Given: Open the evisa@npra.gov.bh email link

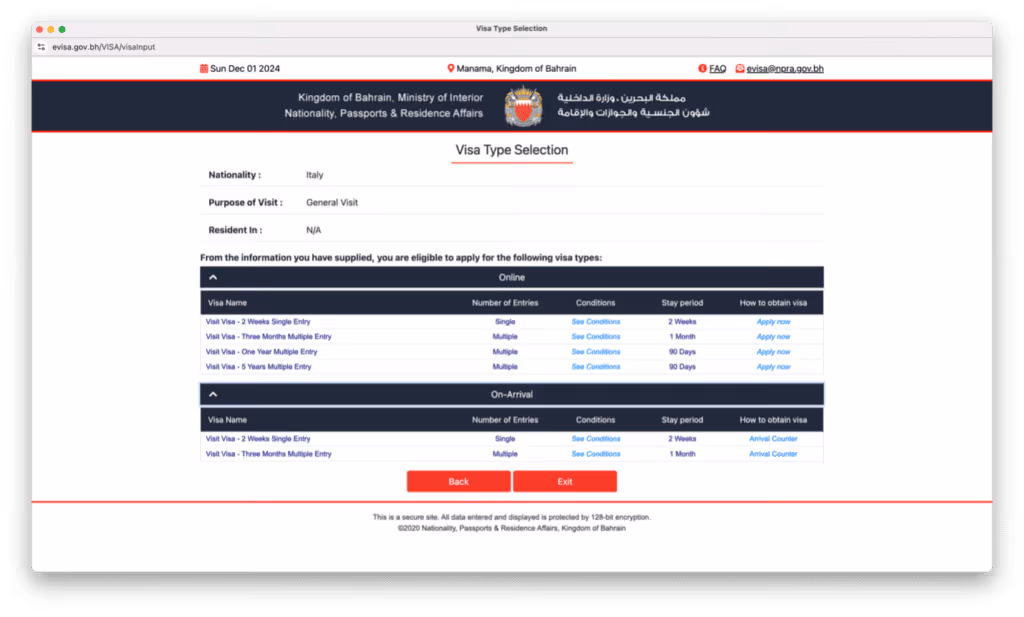Looking at the screenshot, I should tap(785, 69).
